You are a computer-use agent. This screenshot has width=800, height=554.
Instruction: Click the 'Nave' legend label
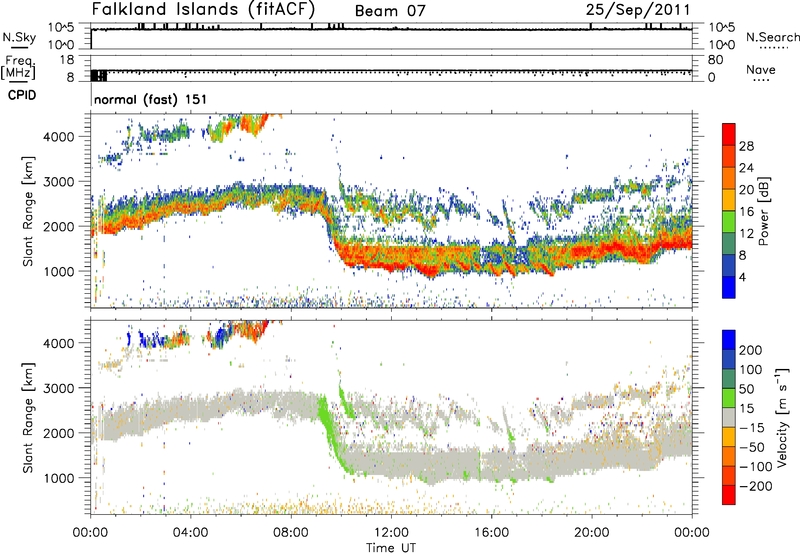pos(761,69)
